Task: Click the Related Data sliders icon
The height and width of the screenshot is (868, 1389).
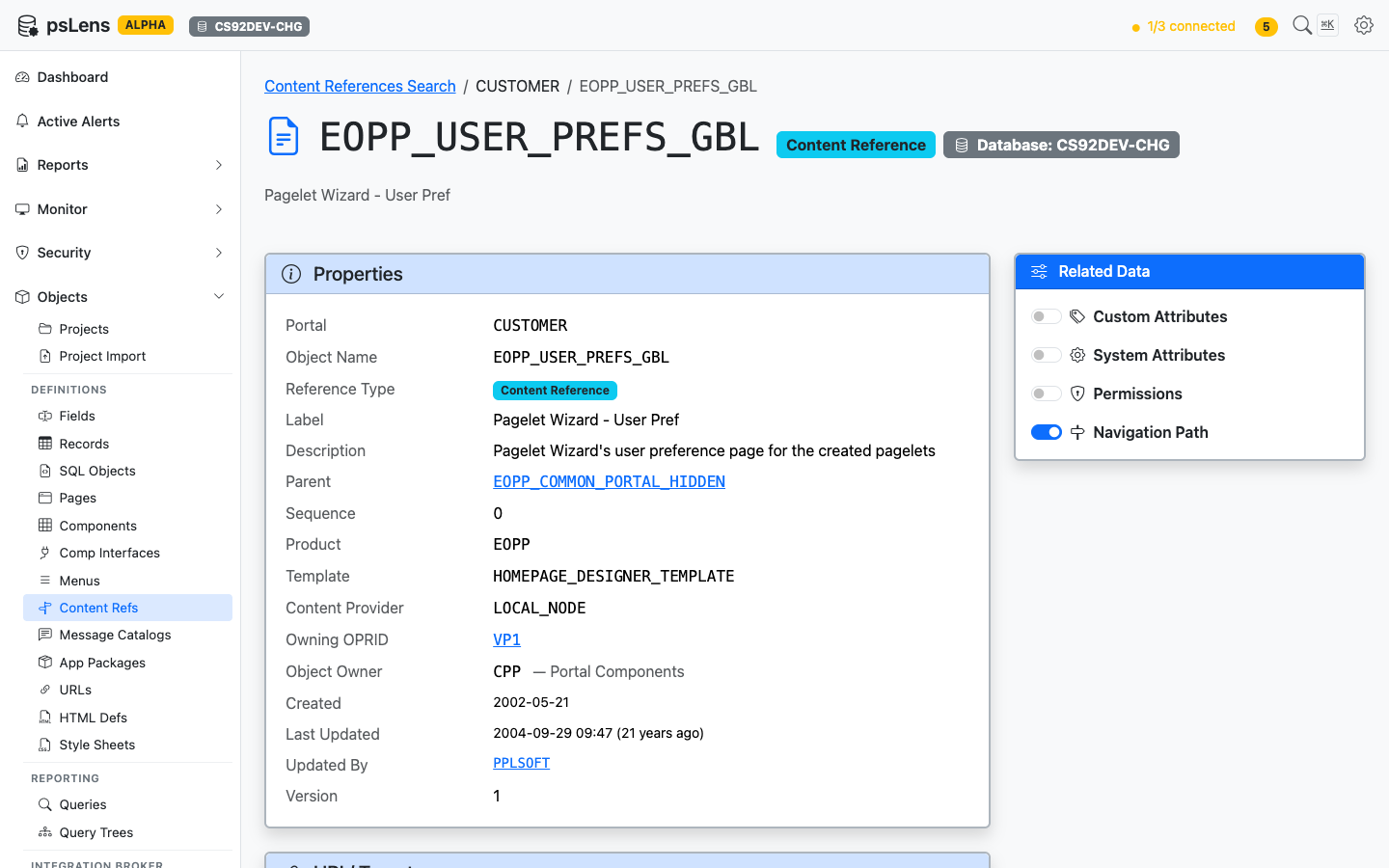Action: tap(1039, 272)
